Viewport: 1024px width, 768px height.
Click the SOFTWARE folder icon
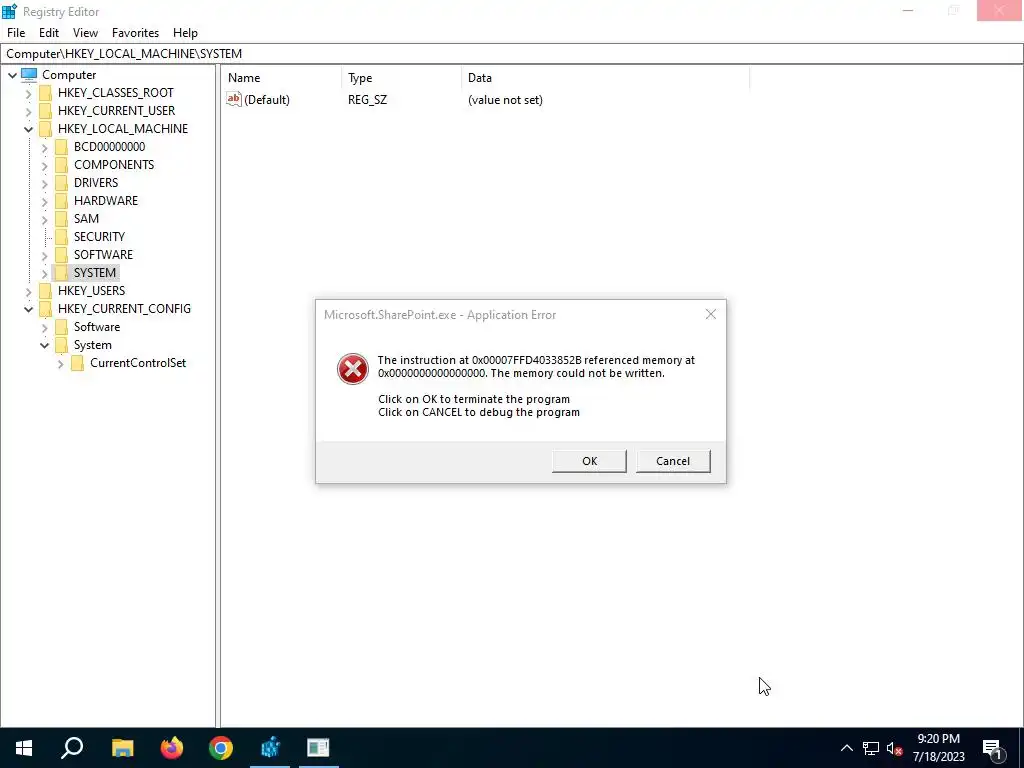coord(61,255)
